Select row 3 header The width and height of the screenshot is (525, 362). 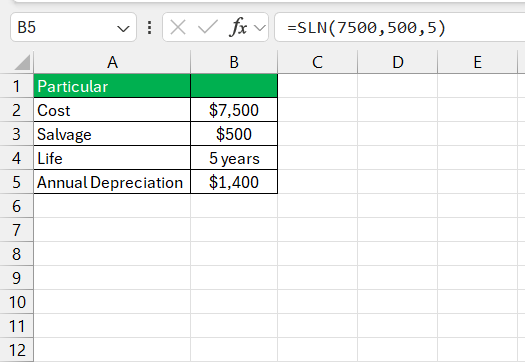click(x=17, y=134)
